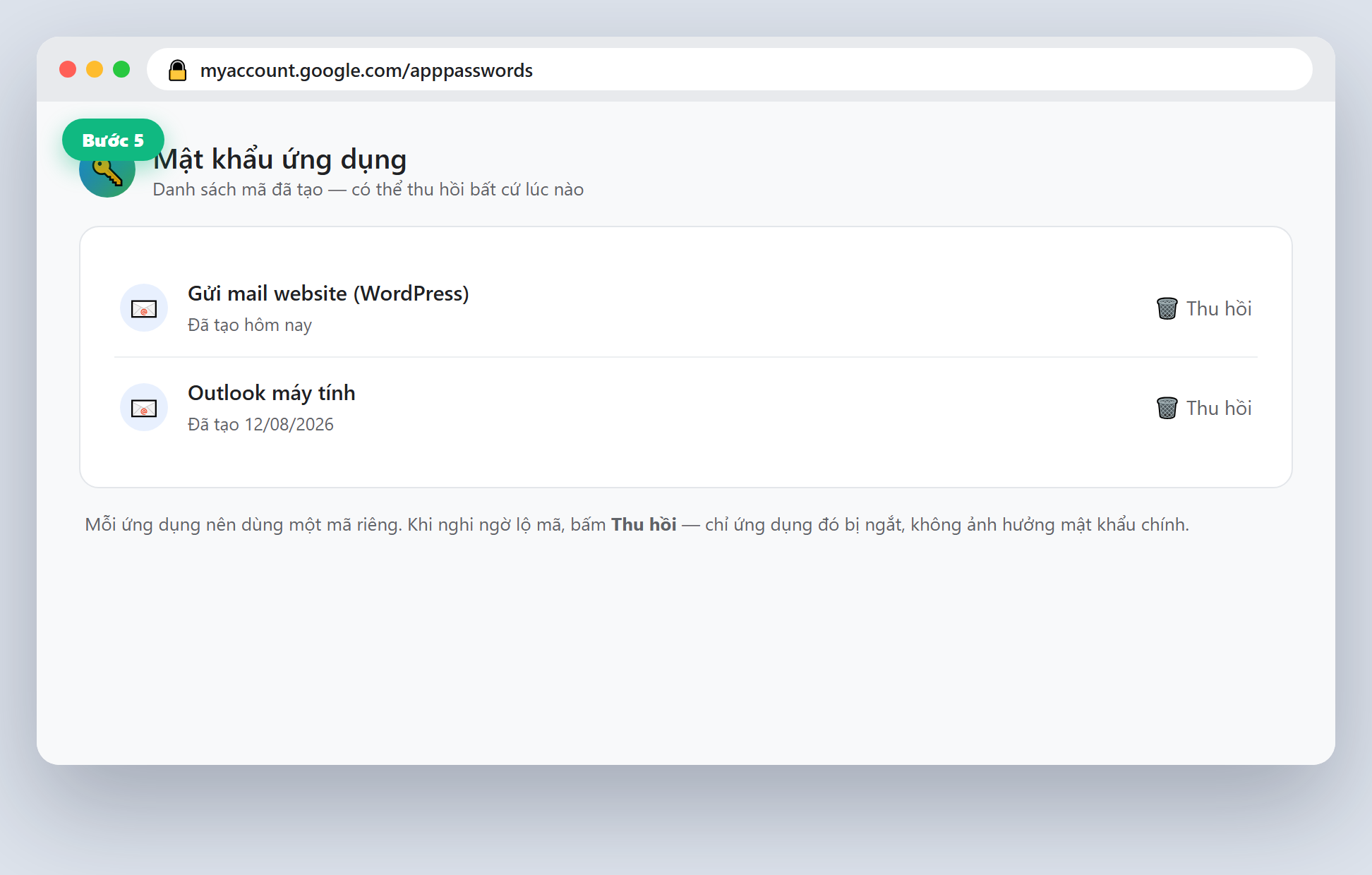
Task: Click the bold Thu hồi word in footer note
Action: click(644, 524)
